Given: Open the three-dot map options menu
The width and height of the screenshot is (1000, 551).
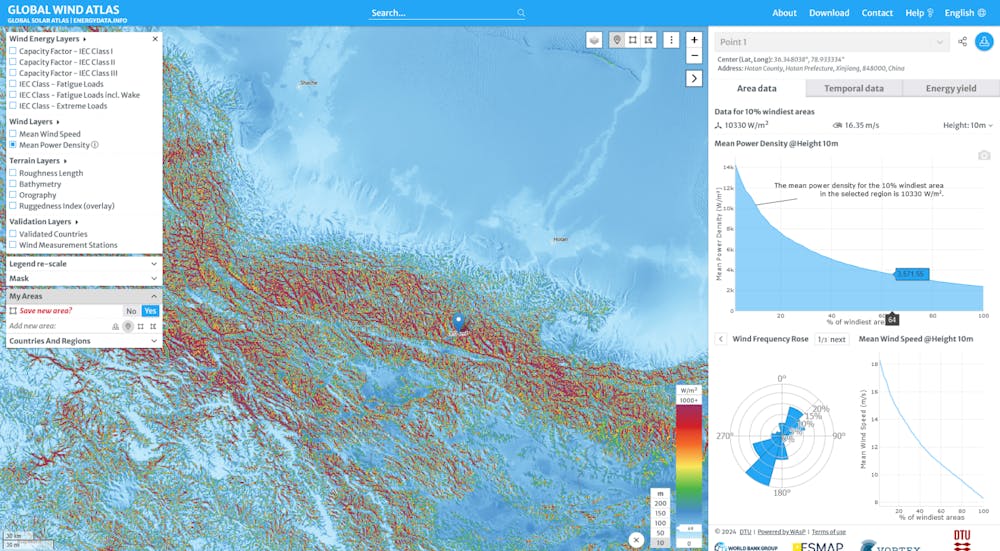Looking at the screenshot, I should [671, 40].
